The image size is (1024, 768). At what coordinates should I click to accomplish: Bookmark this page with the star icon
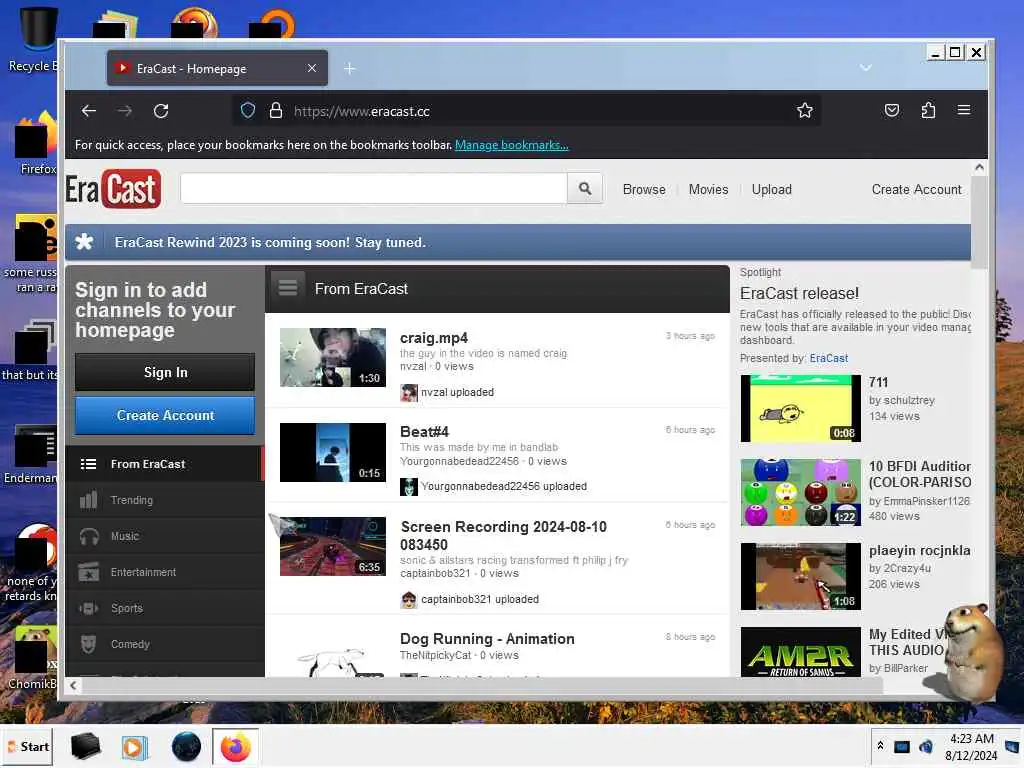point(805,110)
